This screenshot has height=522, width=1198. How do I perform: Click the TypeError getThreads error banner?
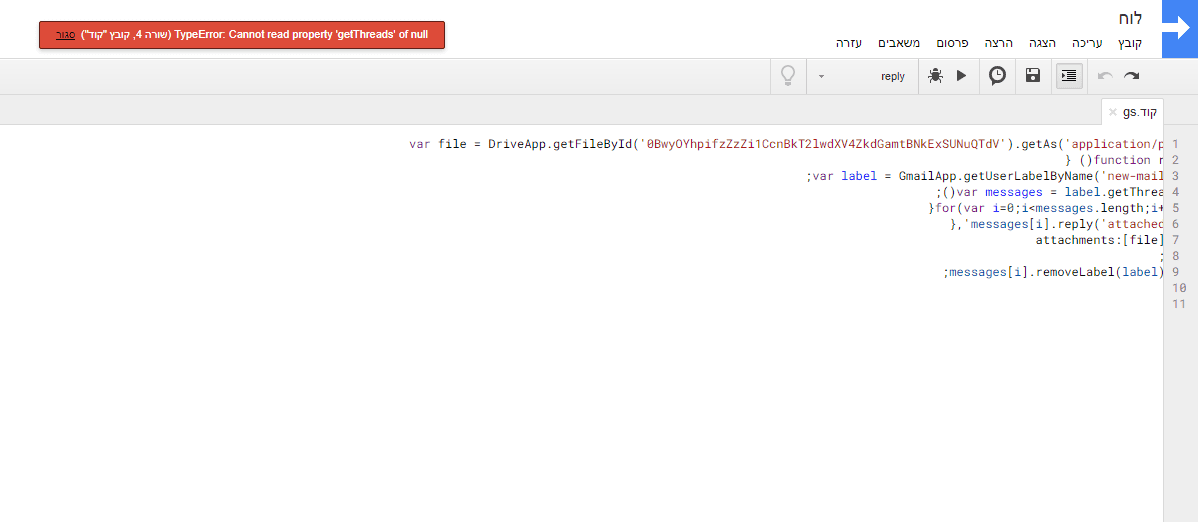pos(241,34)
